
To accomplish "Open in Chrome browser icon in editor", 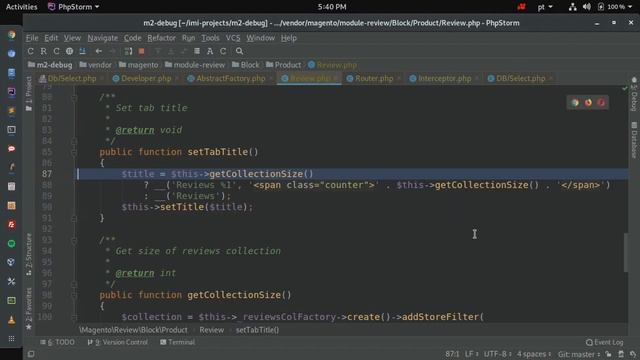I will click(575, 102).
